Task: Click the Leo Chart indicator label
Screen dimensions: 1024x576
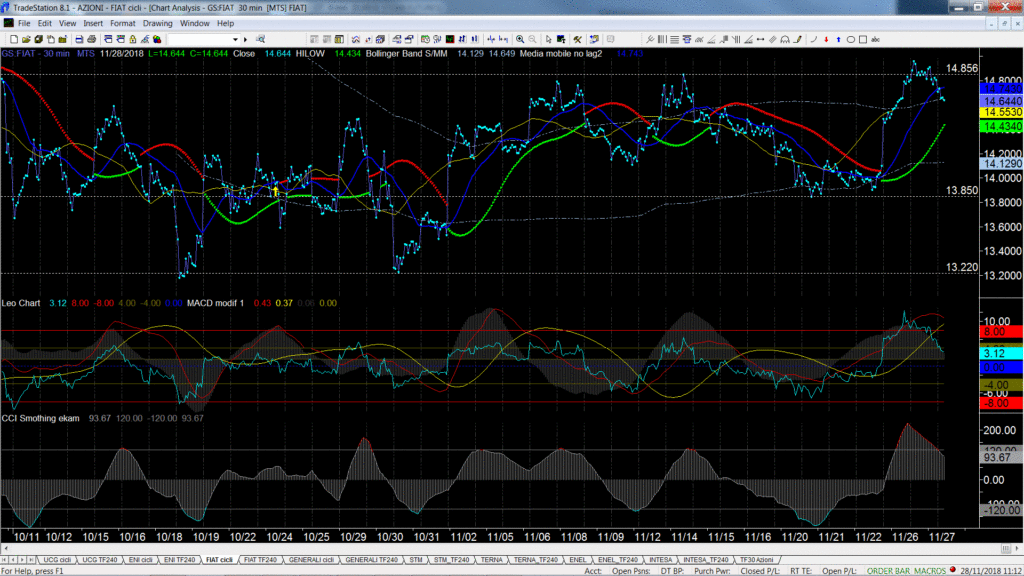Action: (21, 303)
